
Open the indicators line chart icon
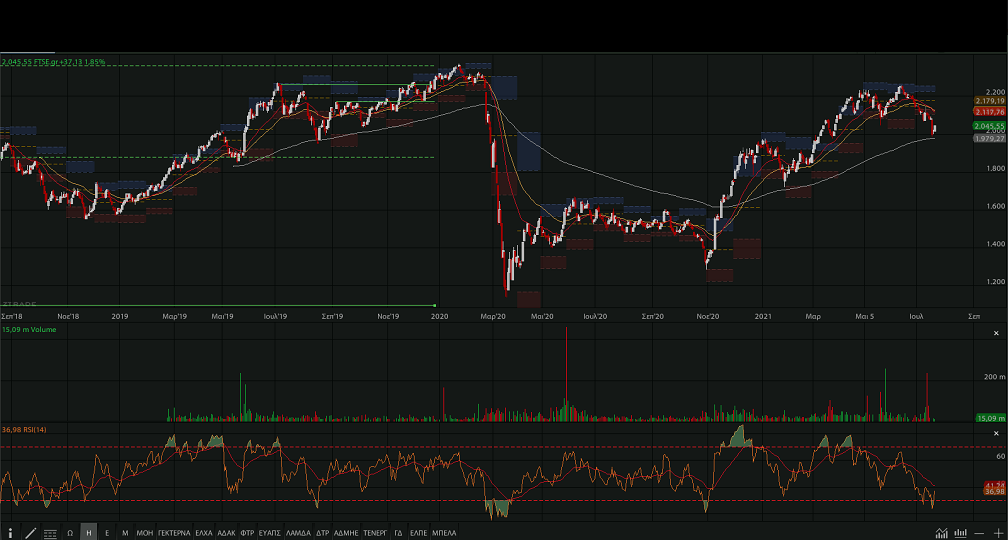pos(941,533)
